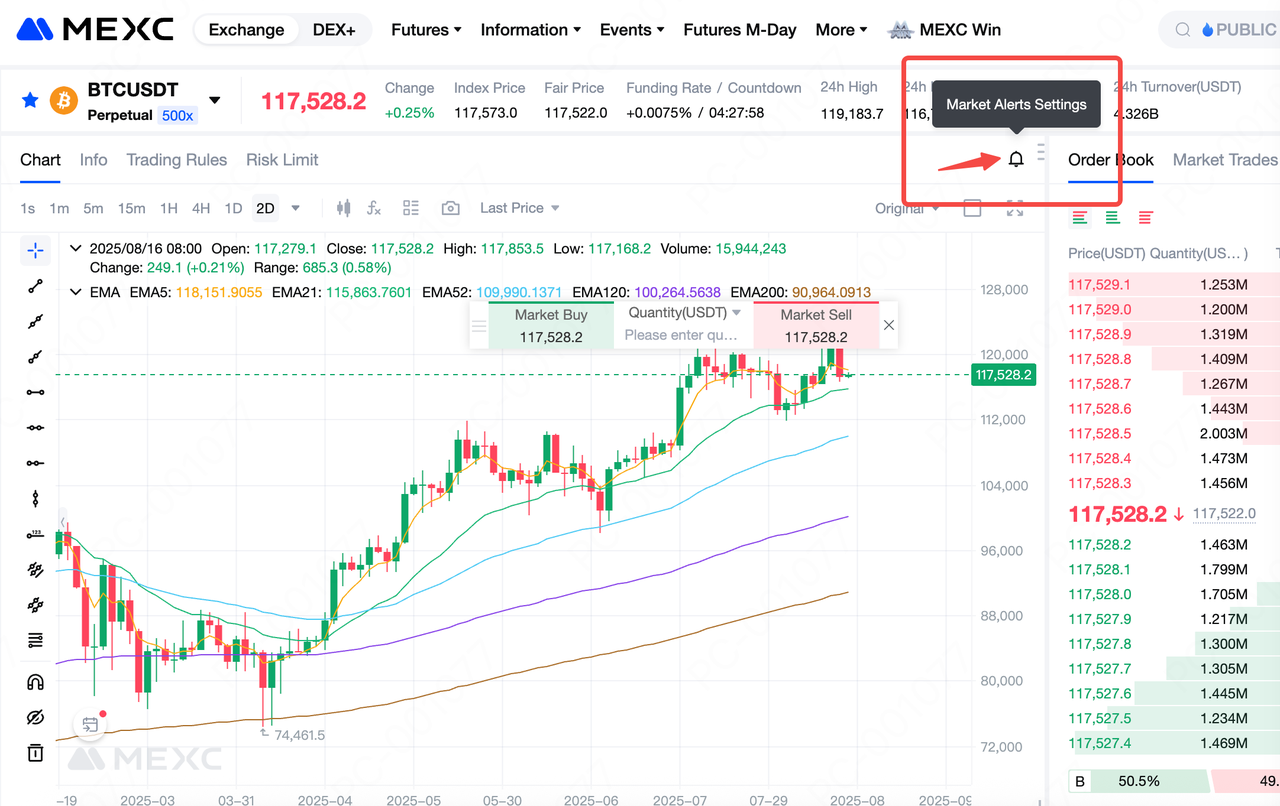The height and width of the screenshot is (806, 1280).
Task: Select the crosshair cursor tool
Action: point(35,250)
